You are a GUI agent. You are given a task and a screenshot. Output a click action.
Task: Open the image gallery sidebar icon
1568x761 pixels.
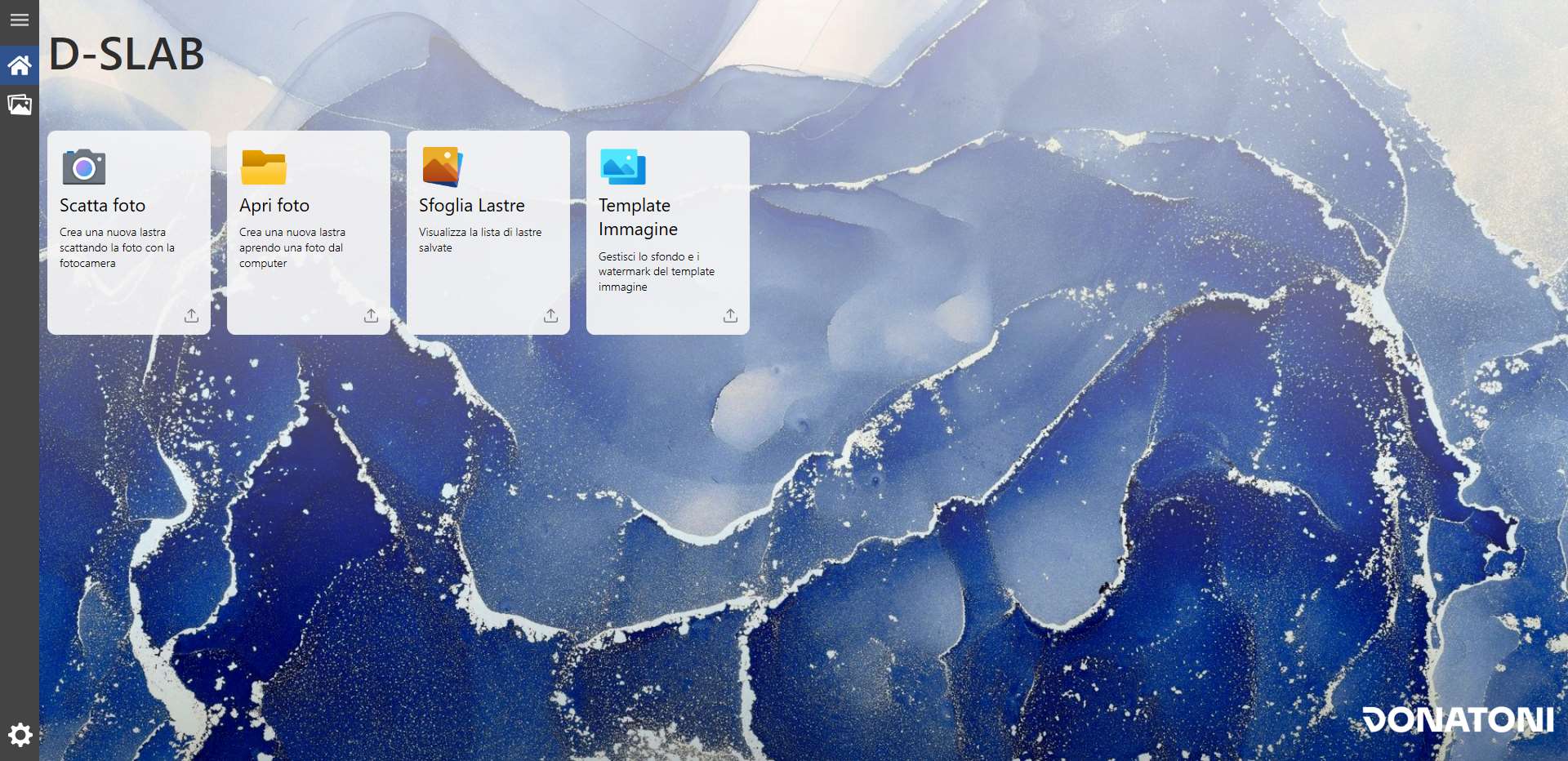(20, 105)
